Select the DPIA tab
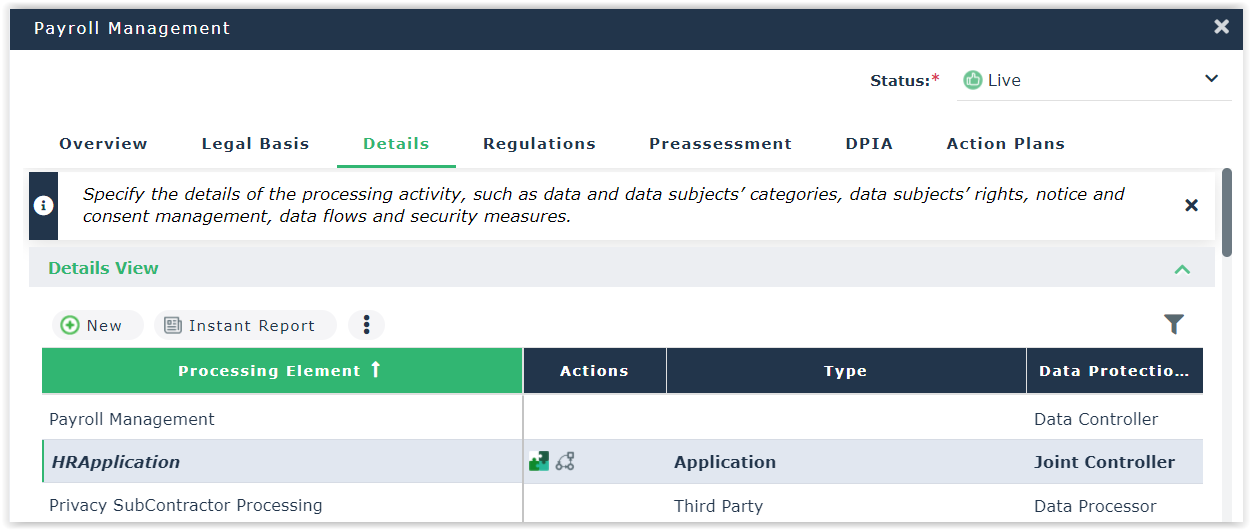Image resolution: width=1251 pixels, height=530 pixels. [869, 144]
